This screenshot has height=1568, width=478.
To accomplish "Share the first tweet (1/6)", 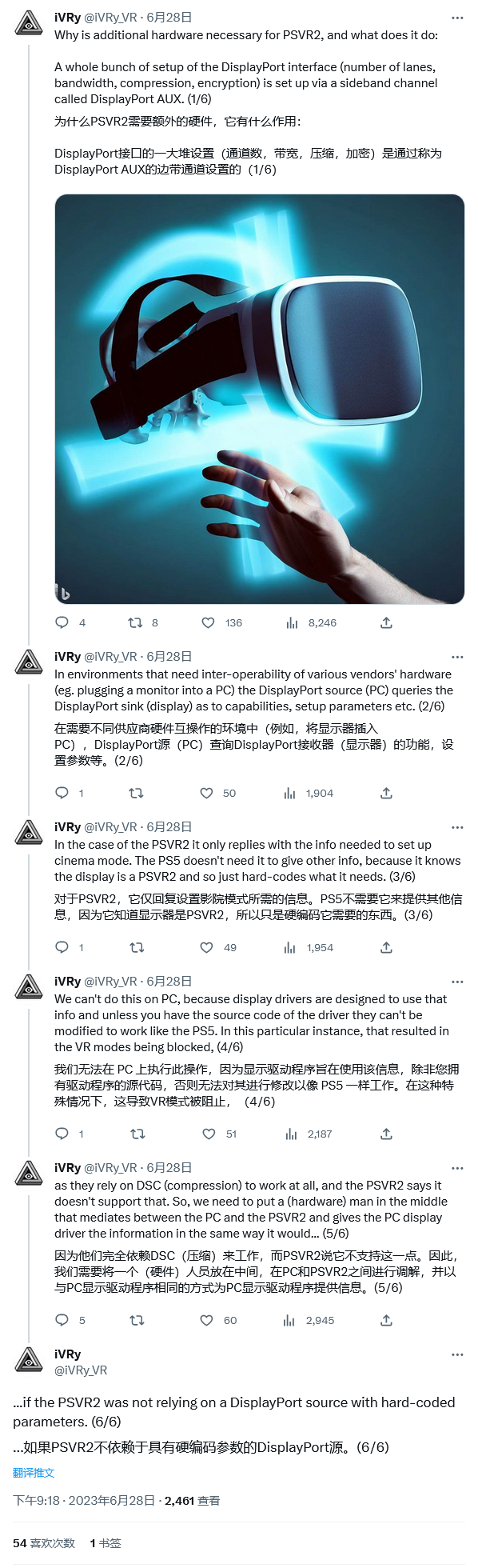I will (x=386, y=622).
